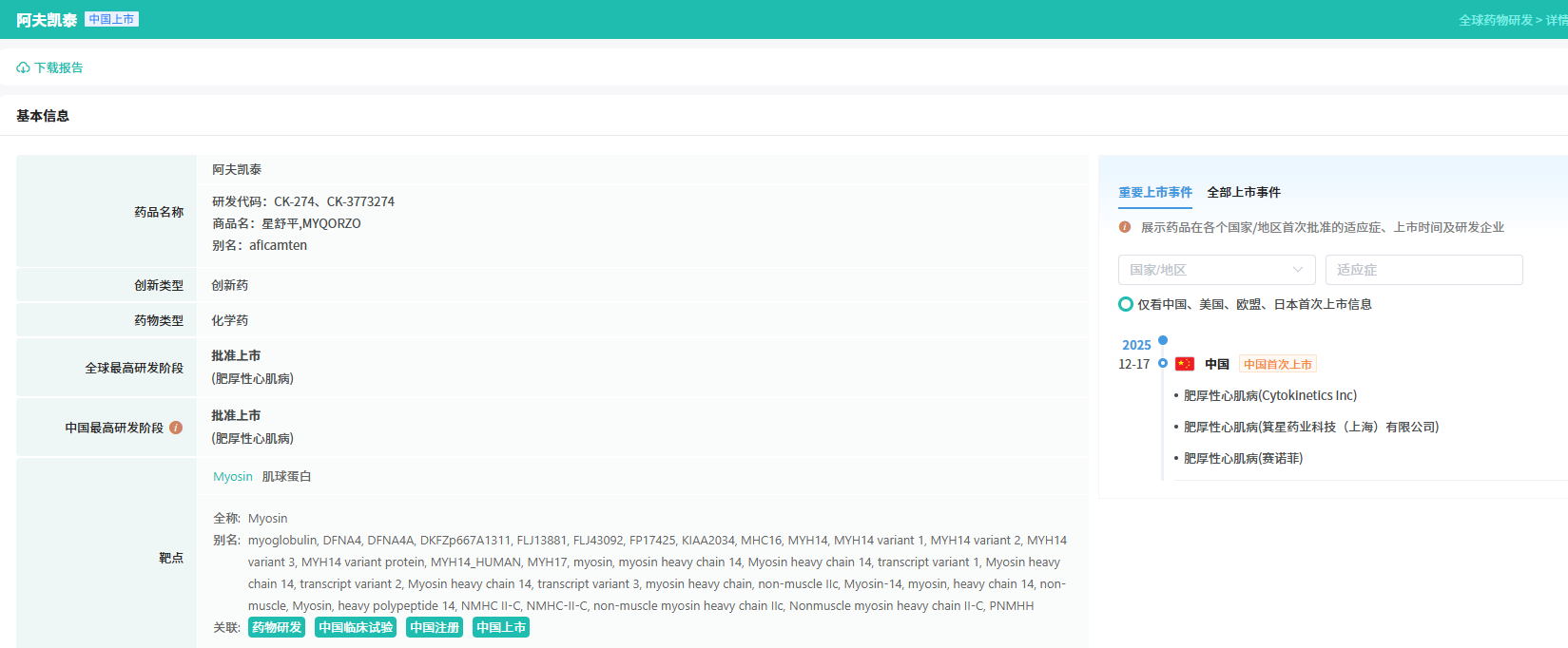Click 研发代码：CK-274、CK-3773274 text
The image size is (1568, 648).
click(303, 201)
